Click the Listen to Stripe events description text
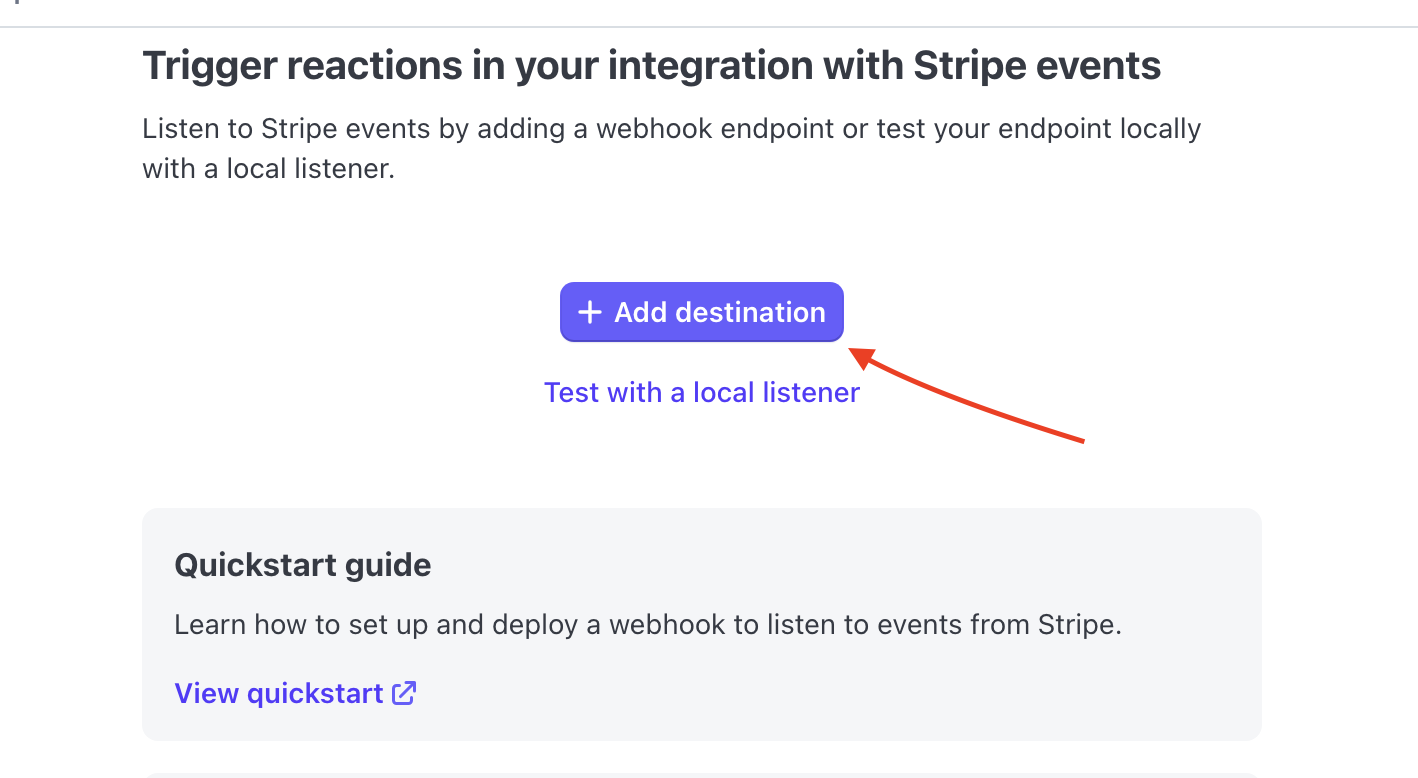The height and width of the screenshot is (778, 1418). click(x=672, y=149)
